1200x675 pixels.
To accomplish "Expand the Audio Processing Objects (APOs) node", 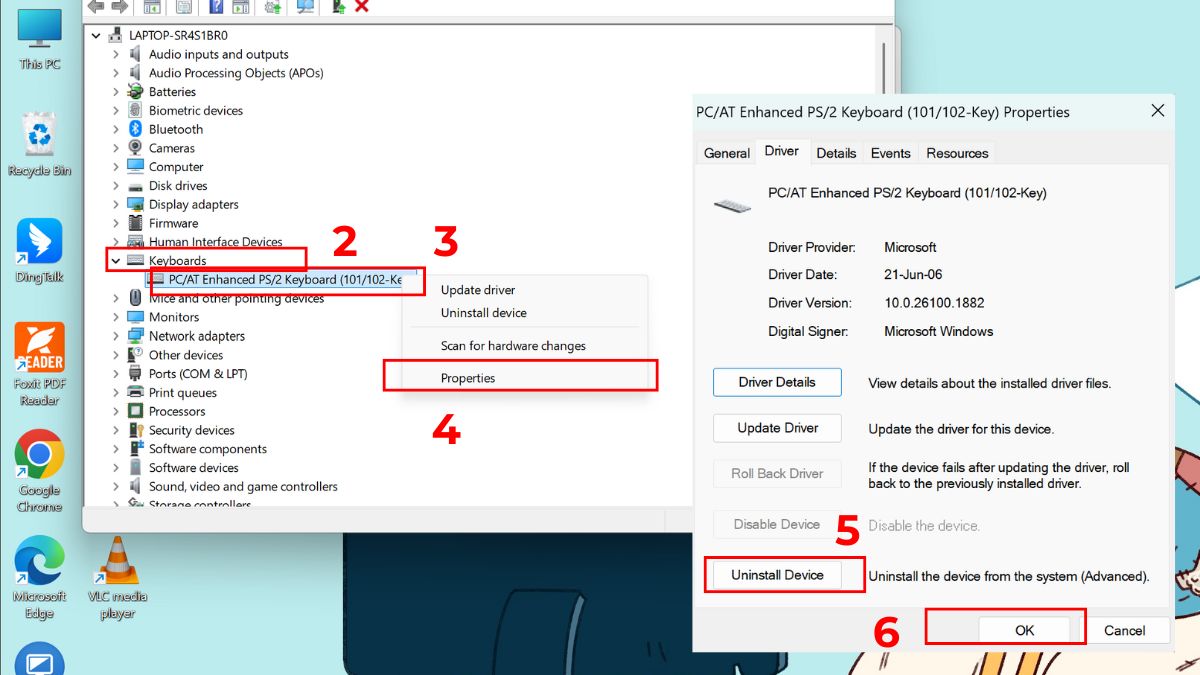I will pos(116,73).
